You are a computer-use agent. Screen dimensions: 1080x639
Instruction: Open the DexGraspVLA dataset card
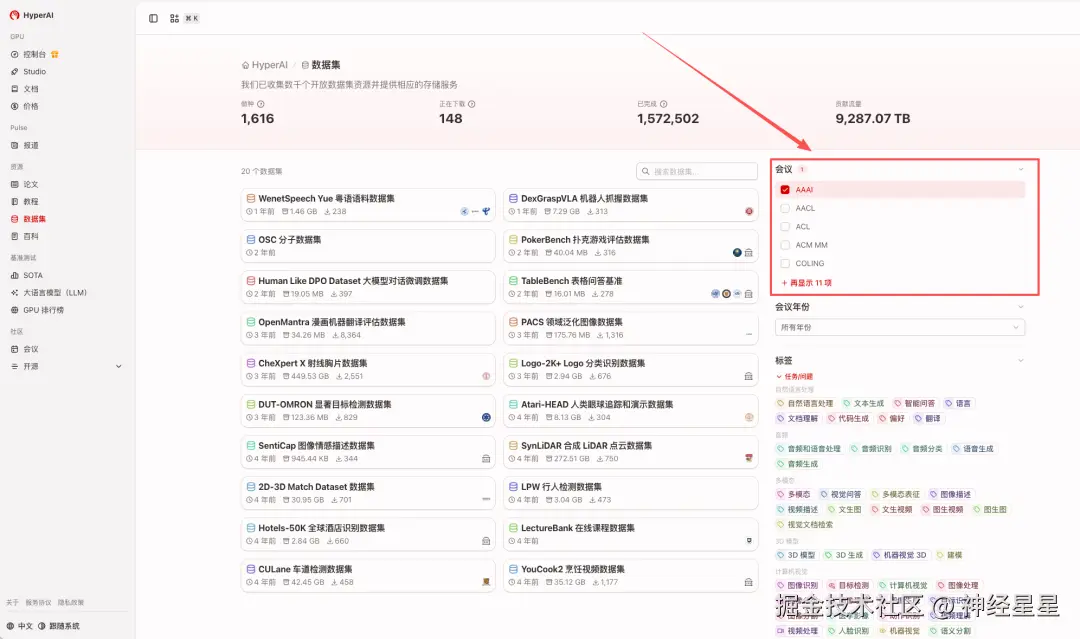coord(630,205)
